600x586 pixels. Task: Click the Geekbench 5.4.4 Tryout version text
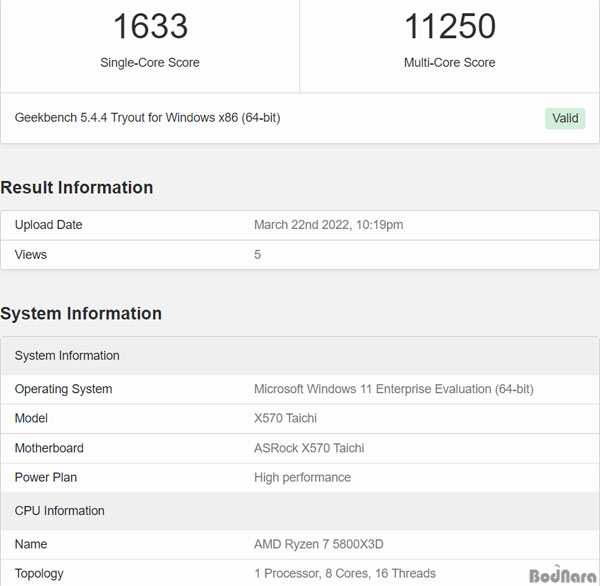(147, 118)
